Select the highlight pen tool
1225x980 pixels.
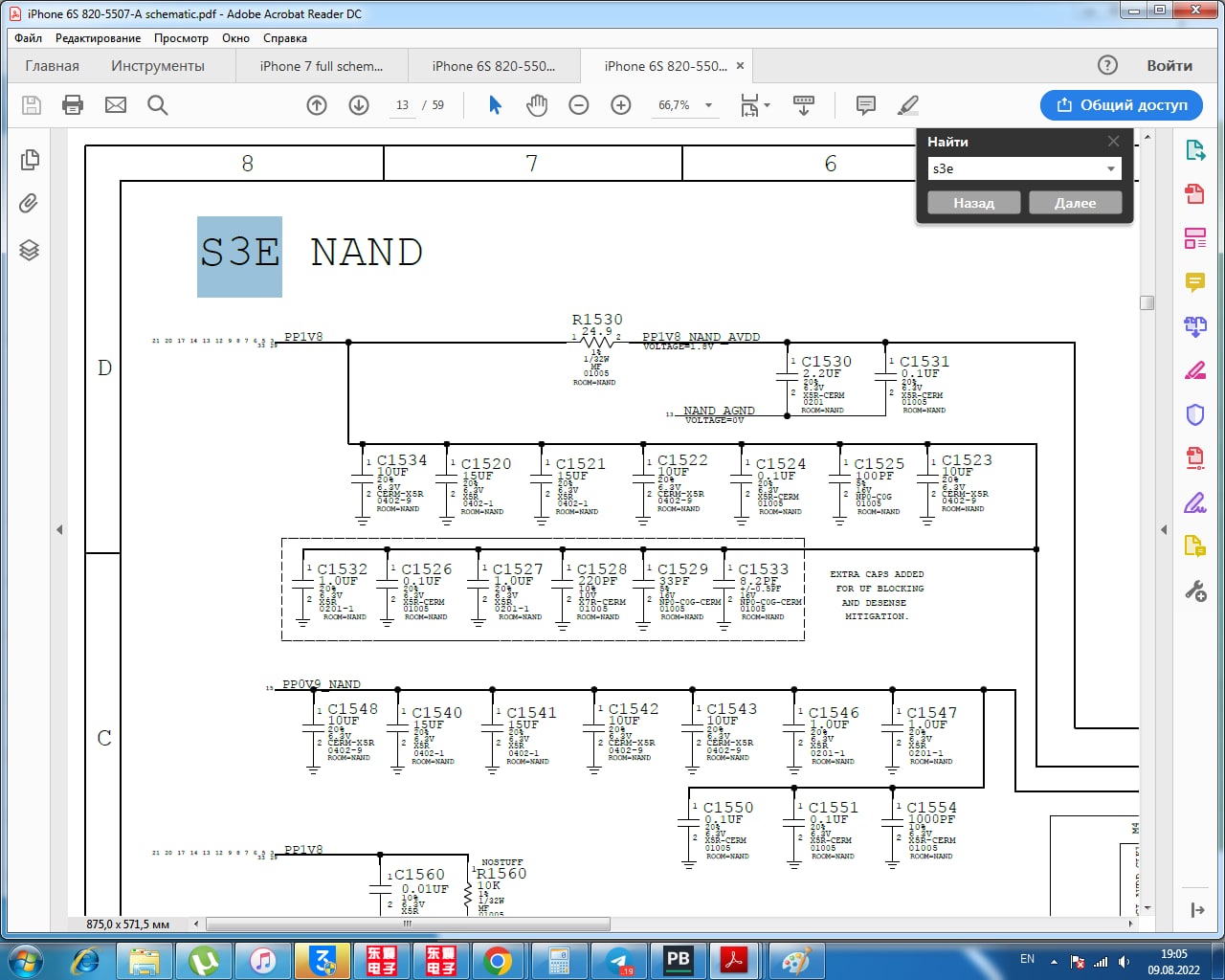pyautogui.click(x=908, y=105)
